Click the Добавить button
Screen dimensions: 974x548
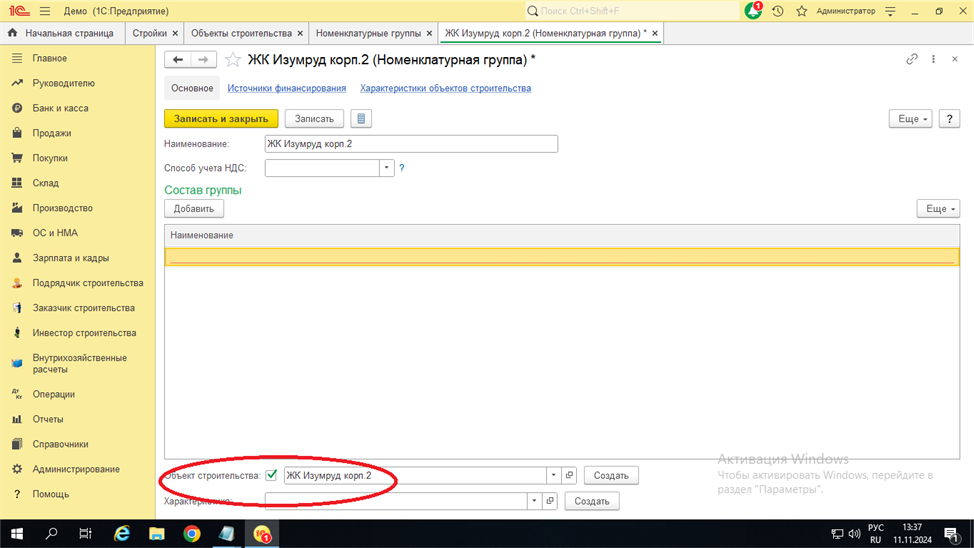(193, 209)
